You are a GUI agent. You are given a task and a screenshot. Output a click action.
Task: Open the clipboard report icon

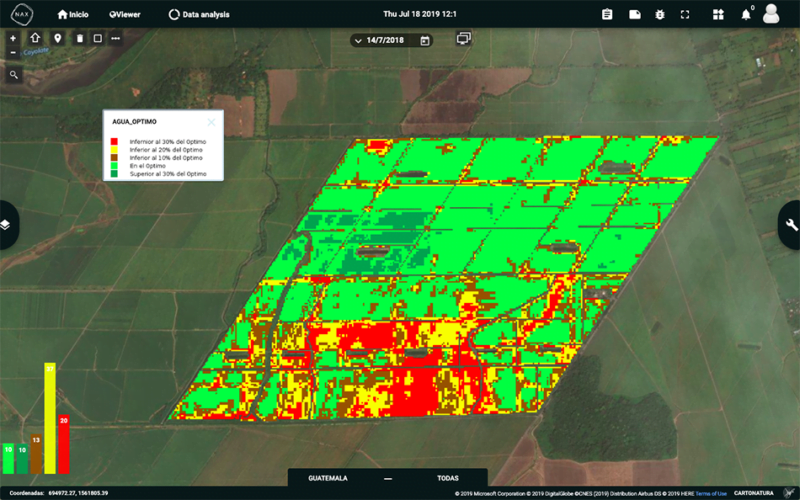[607, 14]
